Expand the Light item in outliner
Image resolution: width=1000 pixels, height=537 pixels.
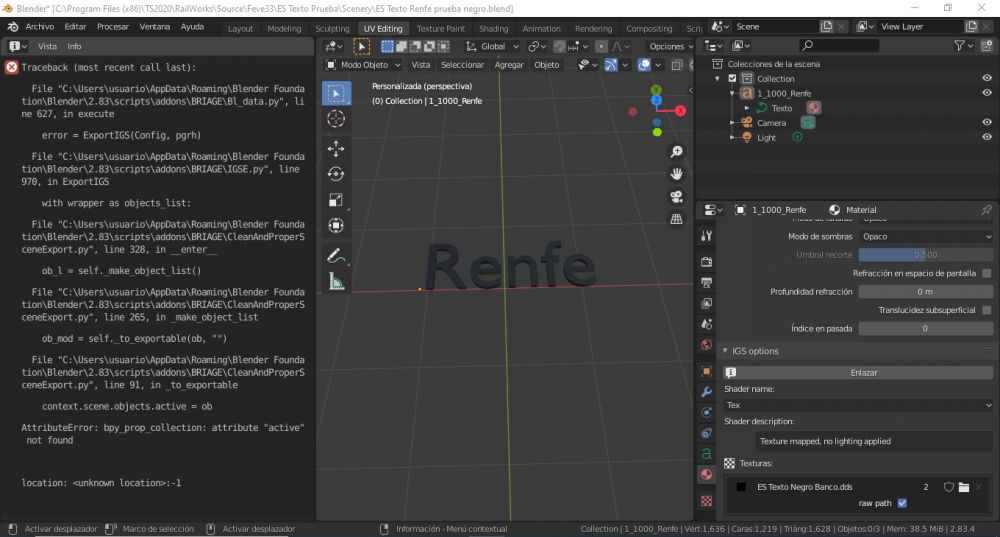pos(732,137)
